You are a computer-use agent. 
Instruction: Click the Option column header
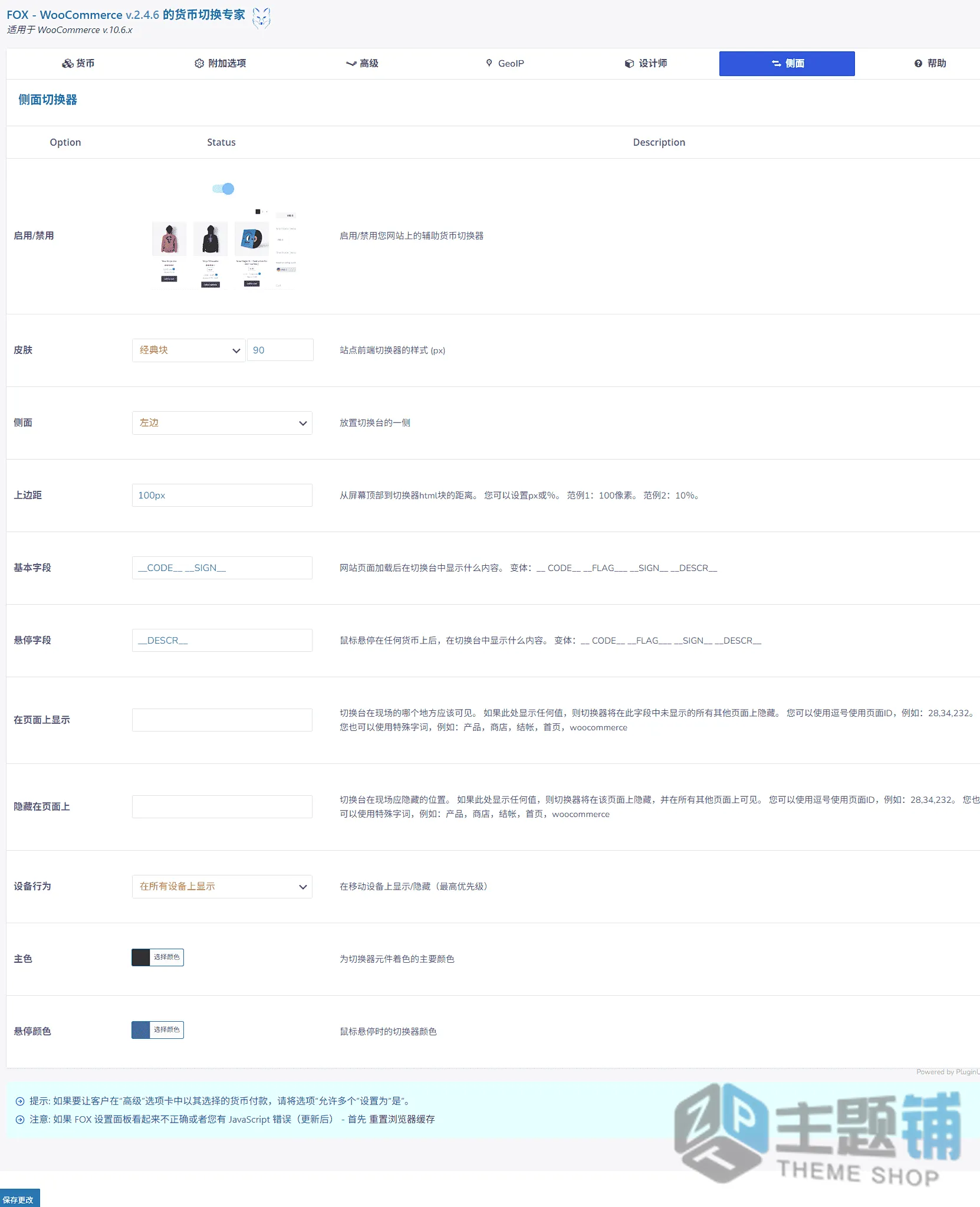pos(65,142)
